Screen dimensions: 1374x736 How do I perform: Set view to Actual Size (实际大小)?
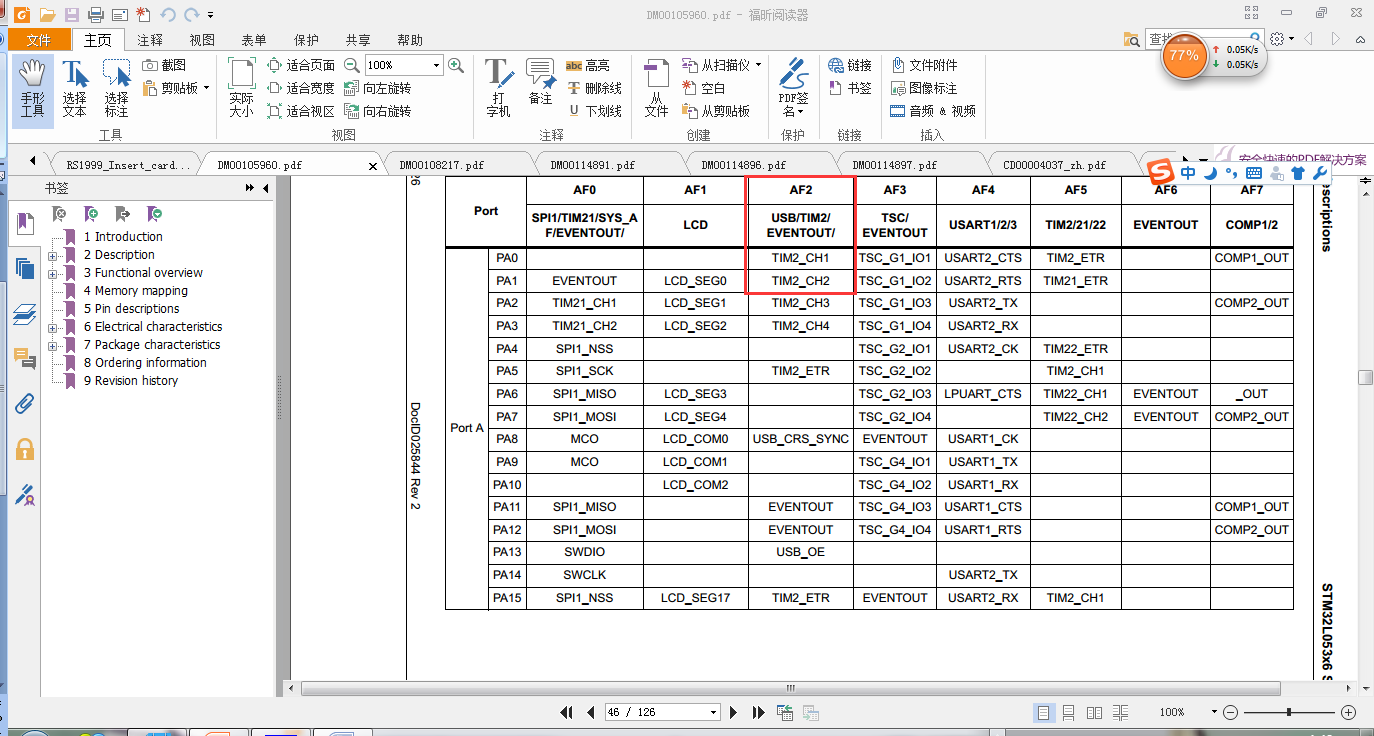click(241, 90)
